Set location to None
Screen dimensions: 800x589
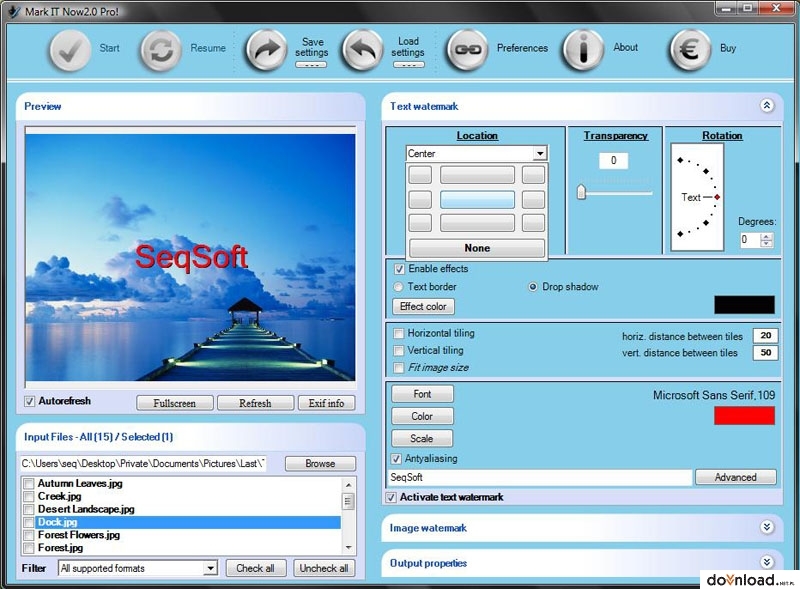477,248
